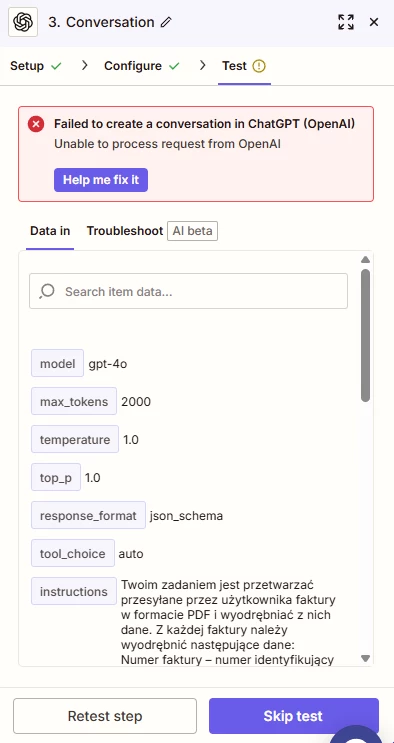Click the scrollbar up arrow in data panel
394x743 pixels.
[x=365, y=260]
